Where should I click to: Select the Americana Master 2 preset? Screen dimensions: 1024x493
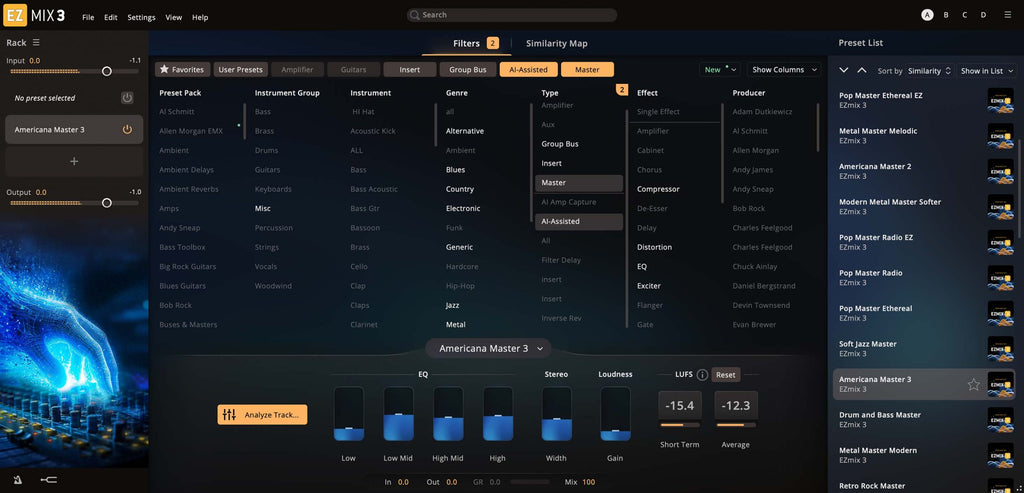click(924, 171)
